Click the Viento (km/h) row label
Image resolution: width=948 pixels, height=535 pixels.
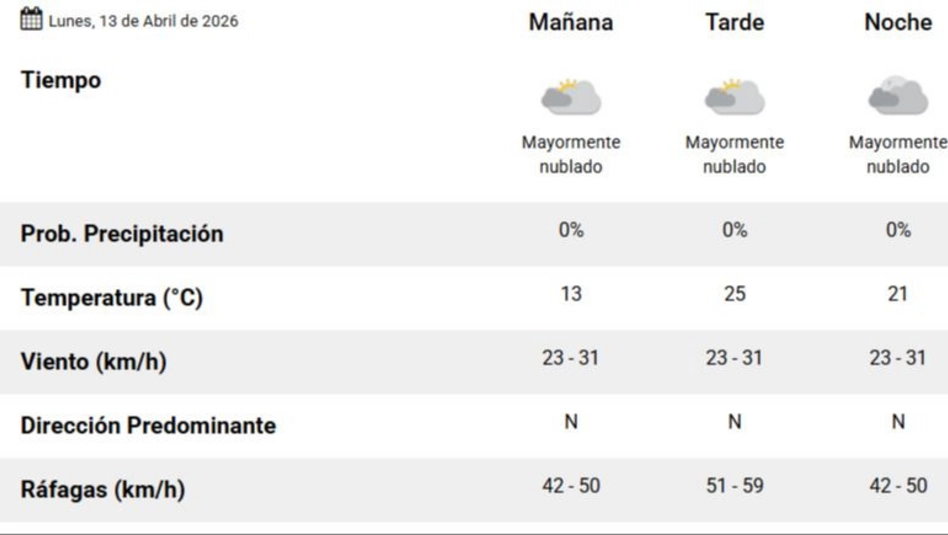pos(94,362)
